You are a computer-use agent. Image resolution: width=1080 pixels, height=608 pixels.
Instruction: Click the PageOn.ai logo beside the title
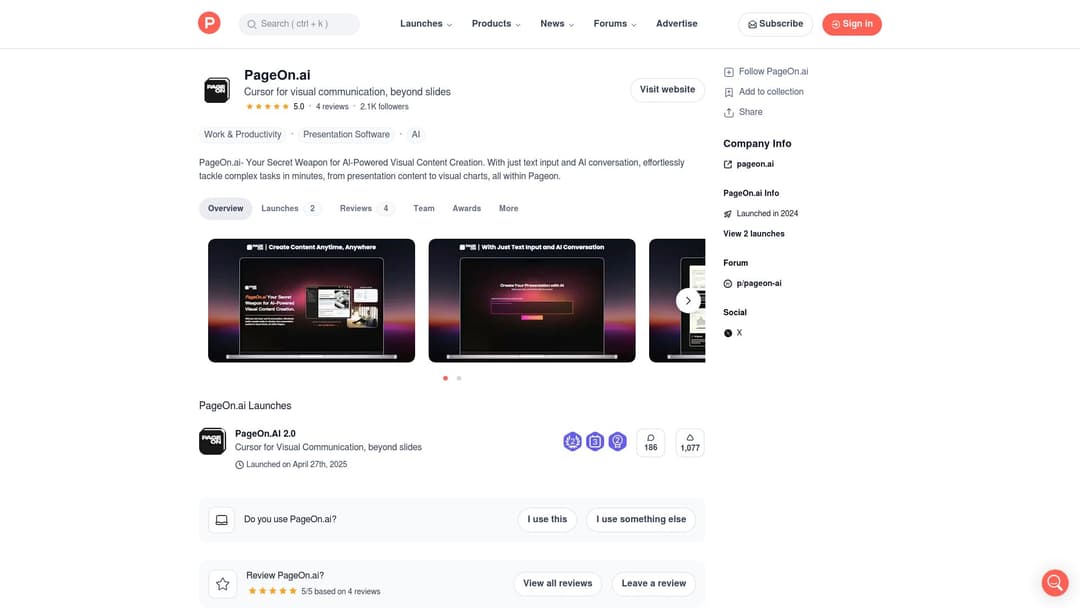click(217, 90)
